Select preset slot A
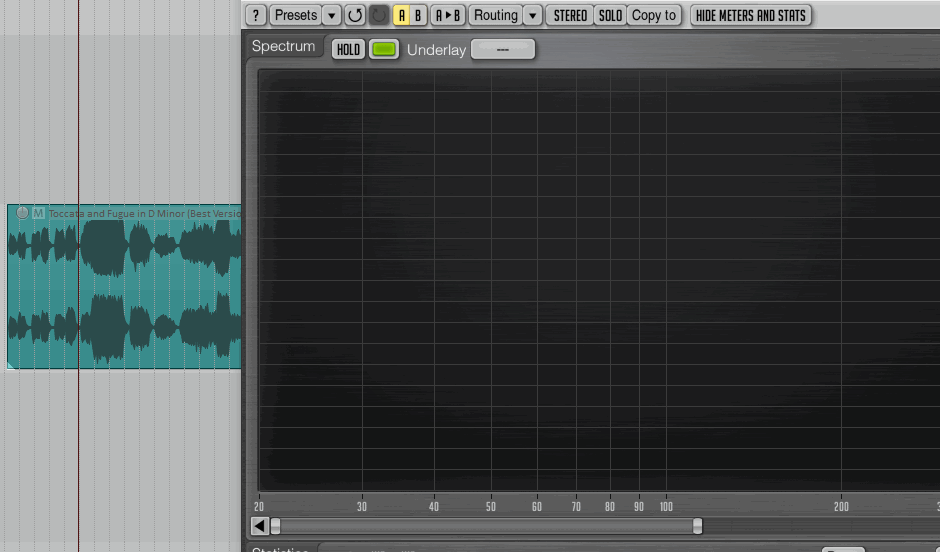This screenshot has height=552, width=940. click(401, 15)
